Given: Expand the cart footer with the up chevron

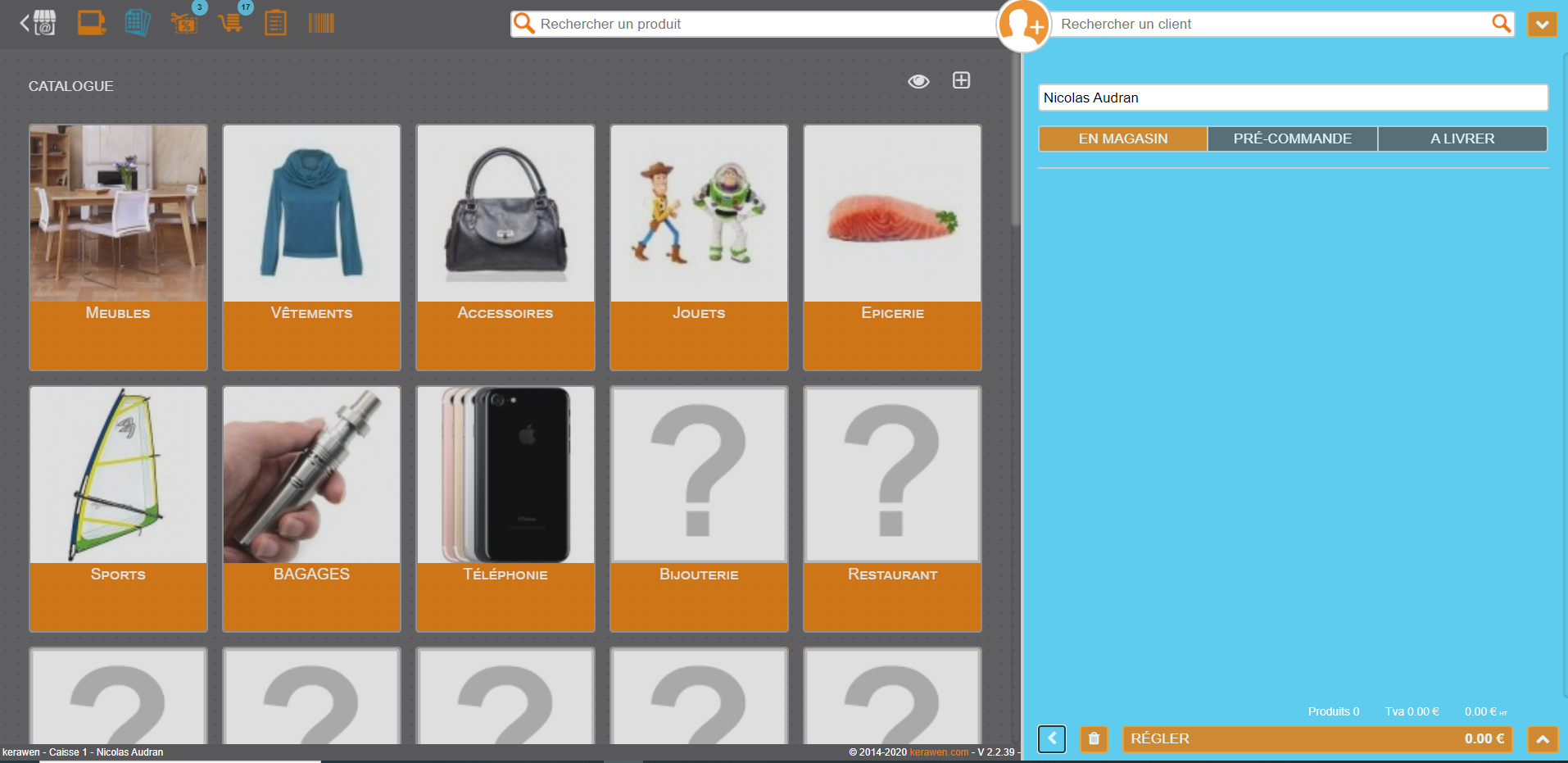Looking at the screenshot, I should (x=1542, y=738).
